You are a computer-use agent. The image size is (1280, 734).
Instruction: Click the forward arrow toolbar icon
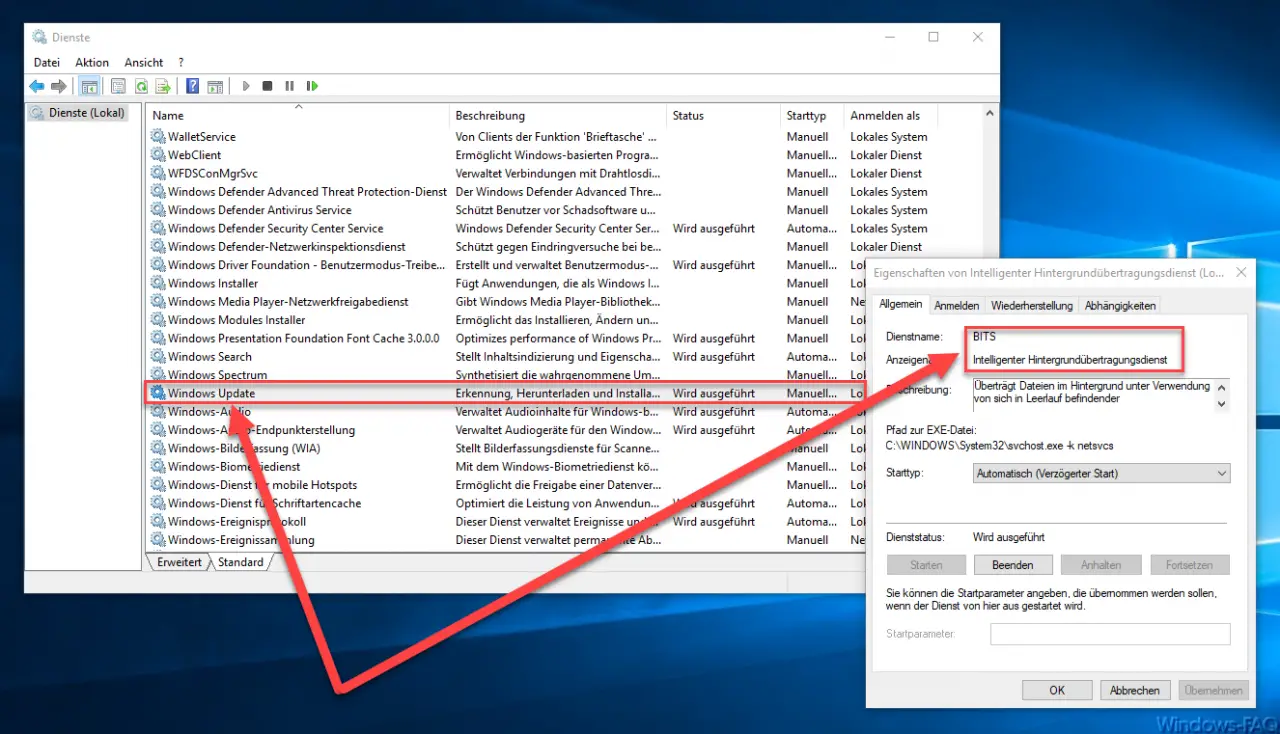click(x=59, y=87)
